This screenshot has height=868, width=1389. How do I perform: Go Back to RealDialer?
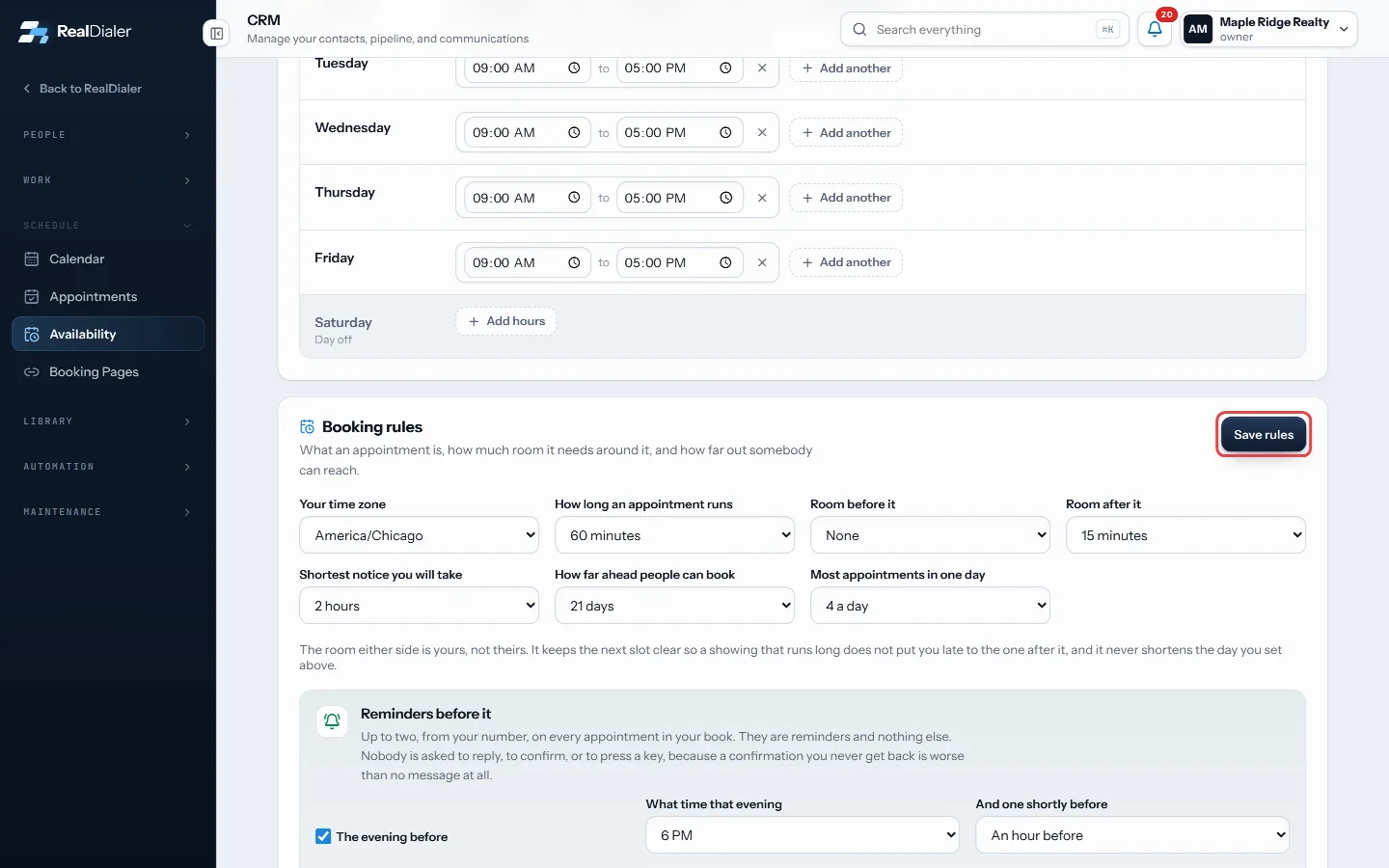pyautogui.click(x=83, y=89)
